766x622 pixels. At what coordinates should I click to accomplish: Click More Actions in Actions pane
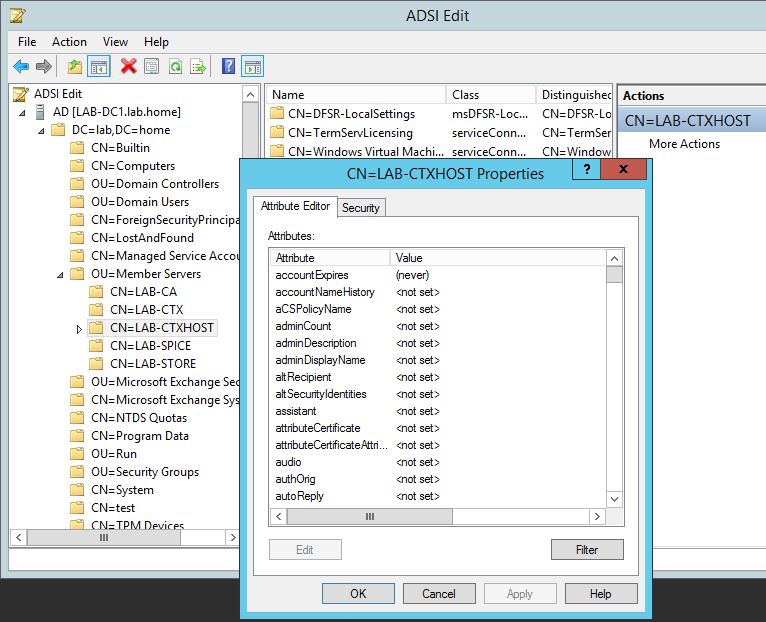(x=684, y=144)
